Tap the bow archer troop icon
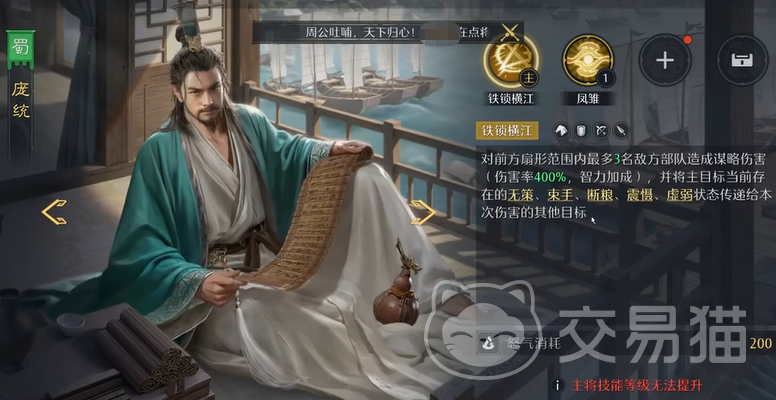Viewport: 776px width, 400px height. [x=601, y=130]
